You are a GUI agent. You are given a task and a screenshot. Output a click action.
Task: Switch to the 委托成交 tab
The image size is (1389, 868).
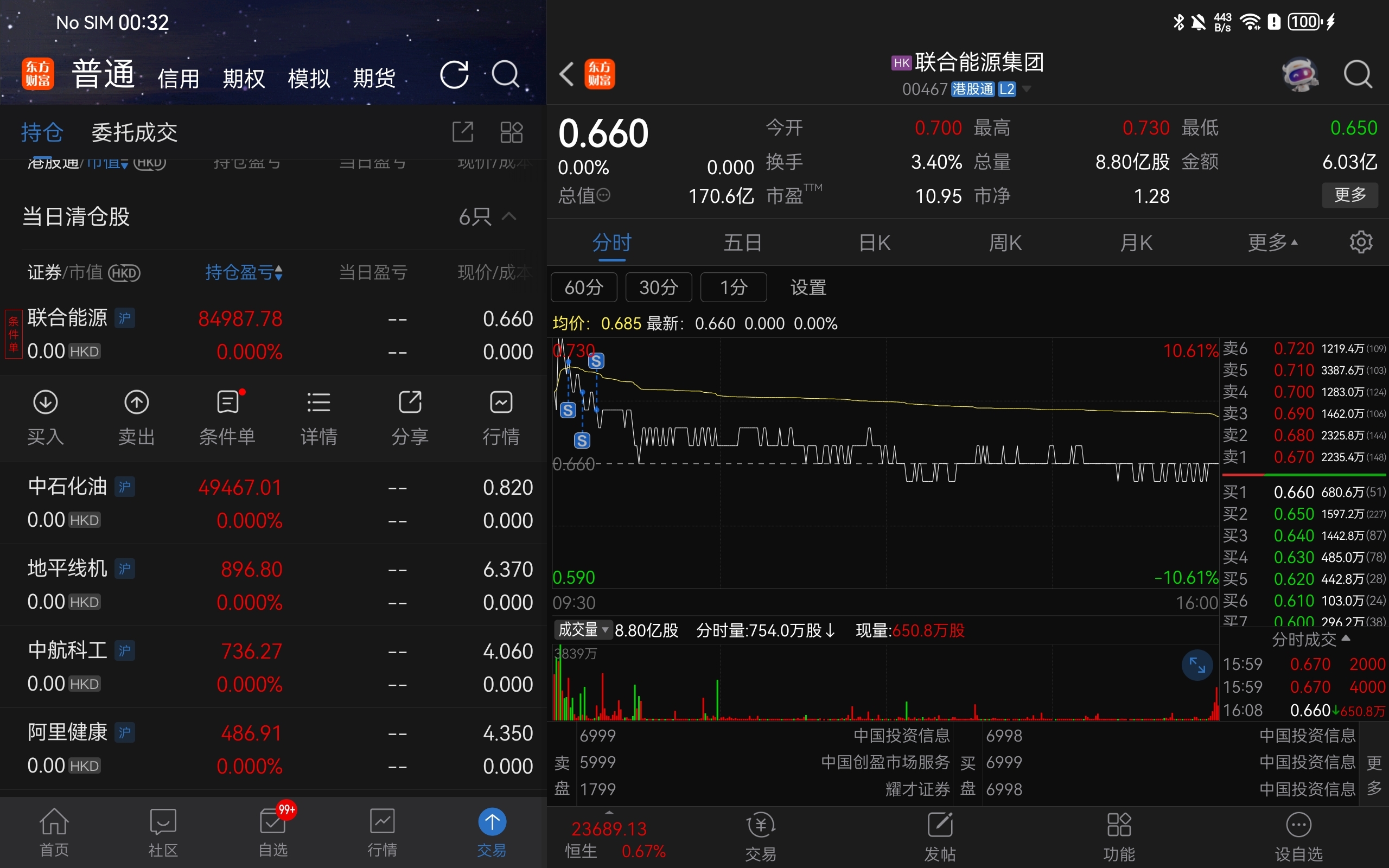tap(135, 132)
